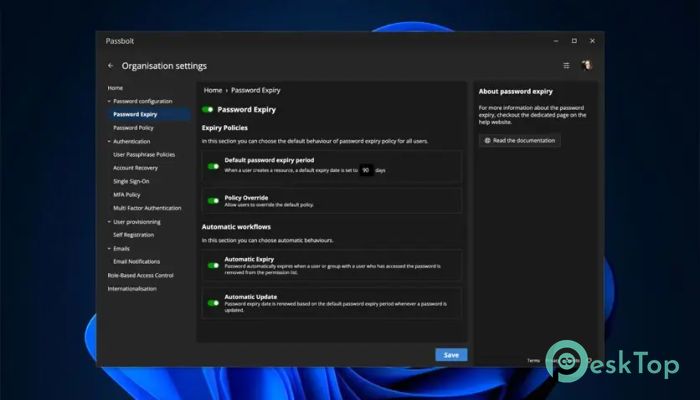Click the 90 days input field
Screen dimensions: 700x400
pos(366,170)
